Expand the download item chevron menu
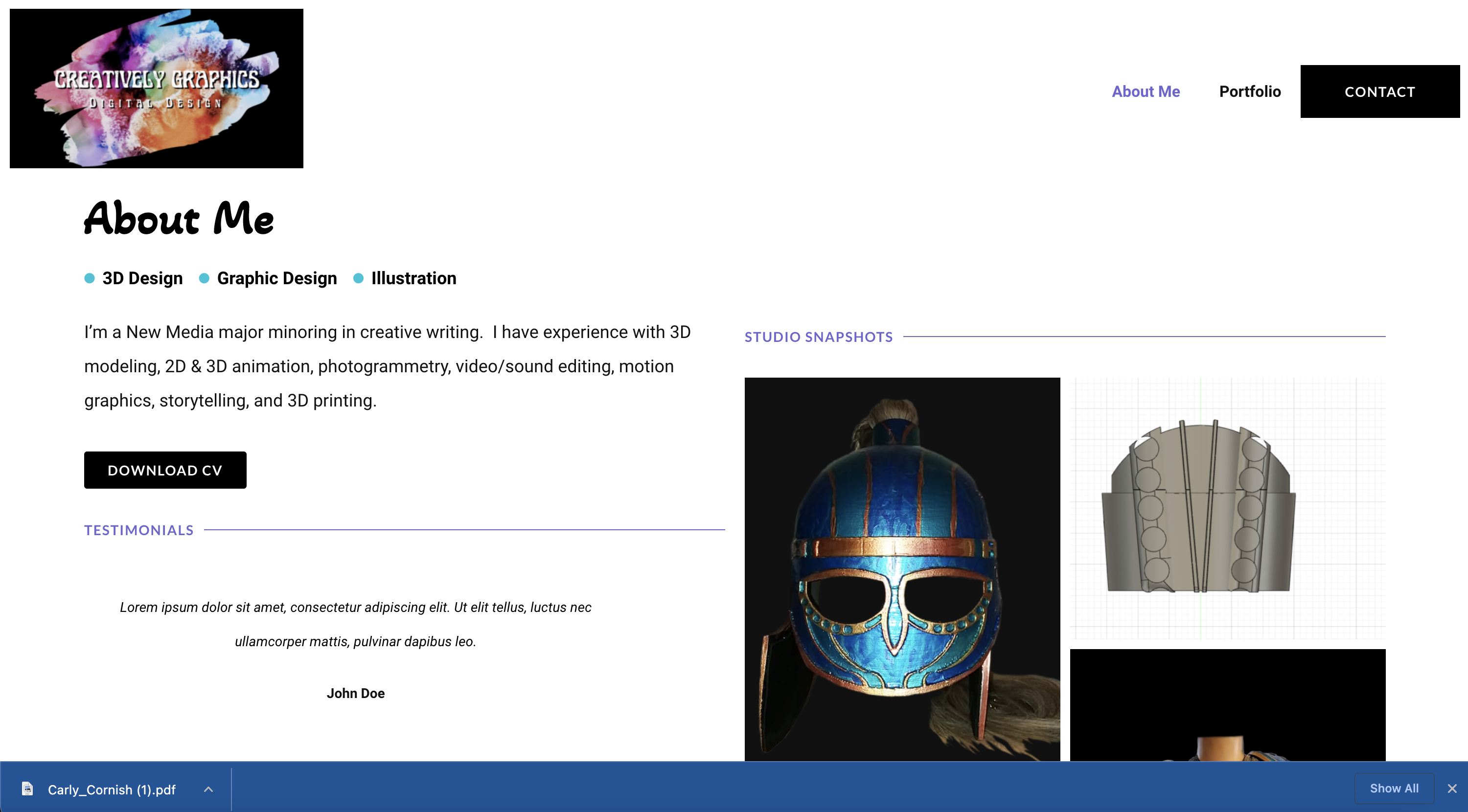 click(x=208, y=789)
